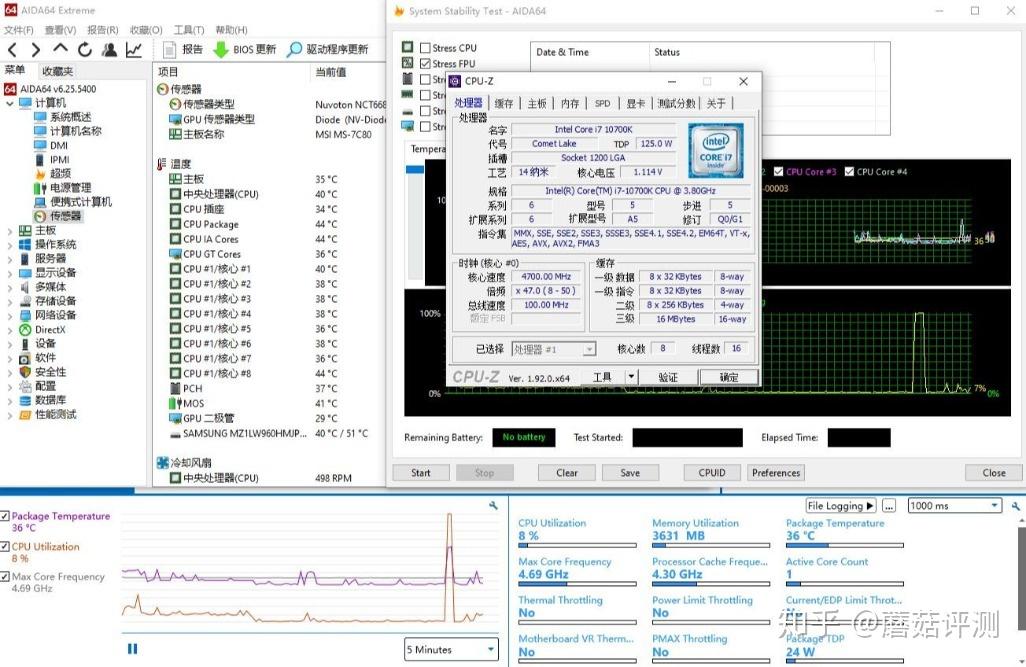The image size is (1026, 667).
Task: Click the 驱动程序更新 magnifier icon
Action: click(x=292, y=48)
